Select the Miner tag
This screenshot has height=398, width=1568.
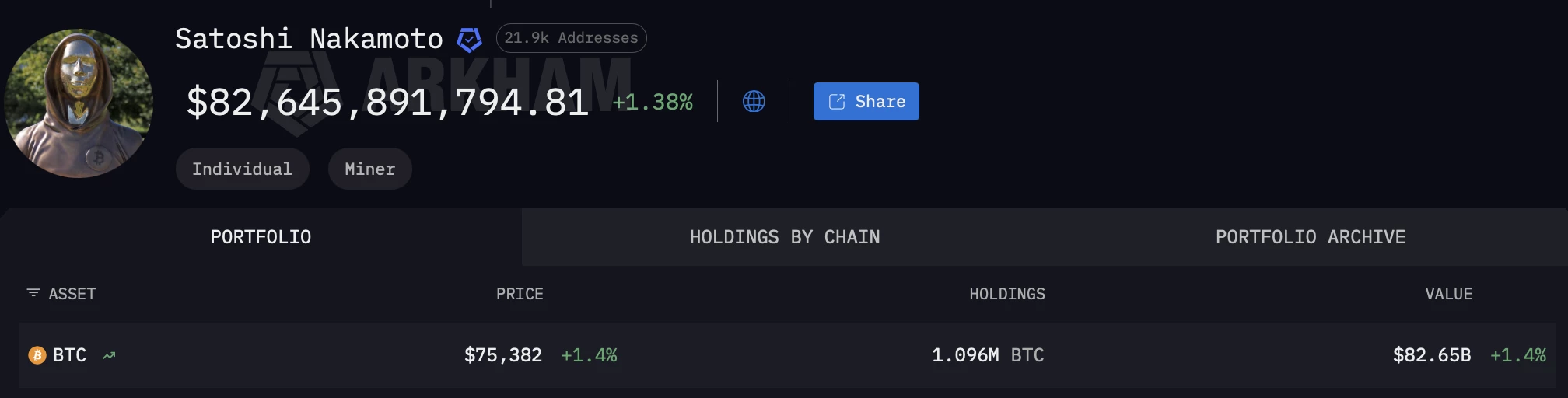pyautogui.click(x=369, y=169)
